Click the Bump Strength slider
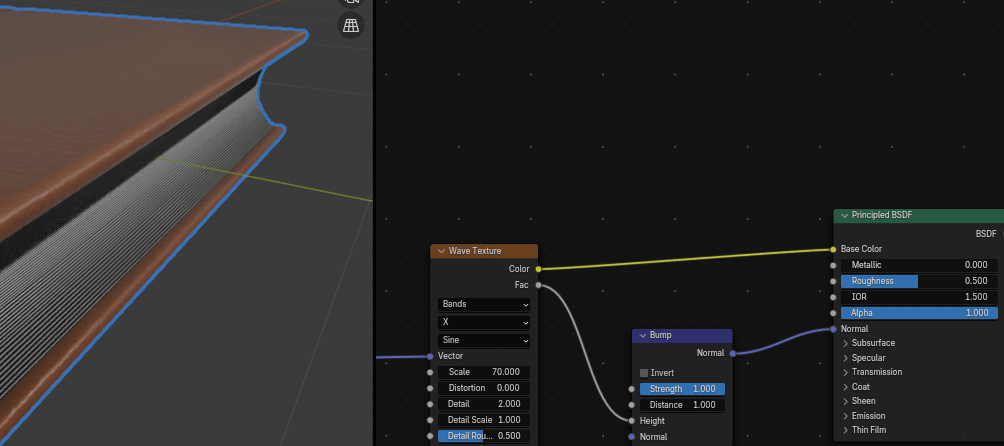Viewport: 1004px width, 446px height. pyautogui.click(x=682, y=389)
